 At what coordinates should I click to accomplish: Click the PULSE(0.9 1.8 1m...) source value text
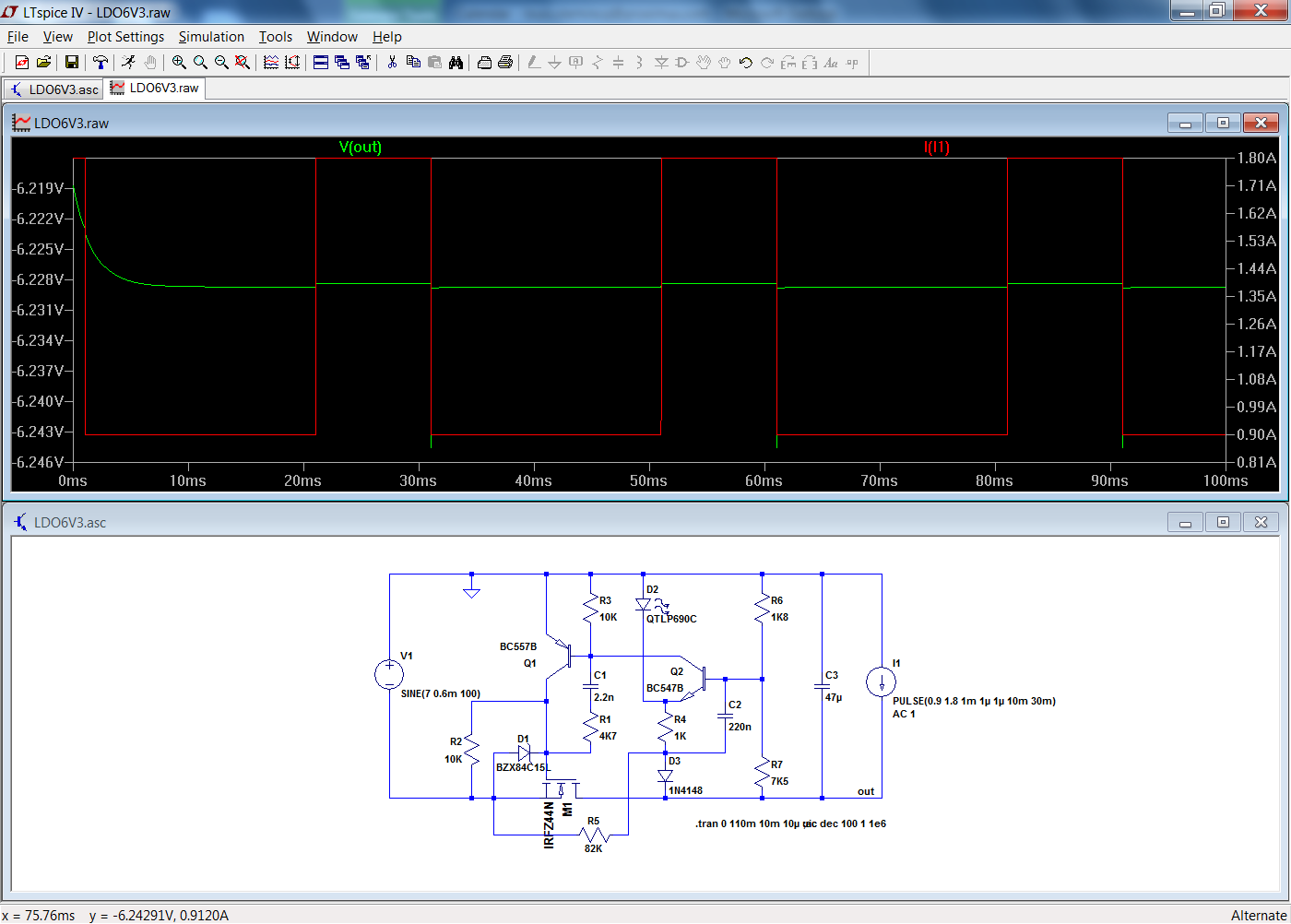(974, 701)
